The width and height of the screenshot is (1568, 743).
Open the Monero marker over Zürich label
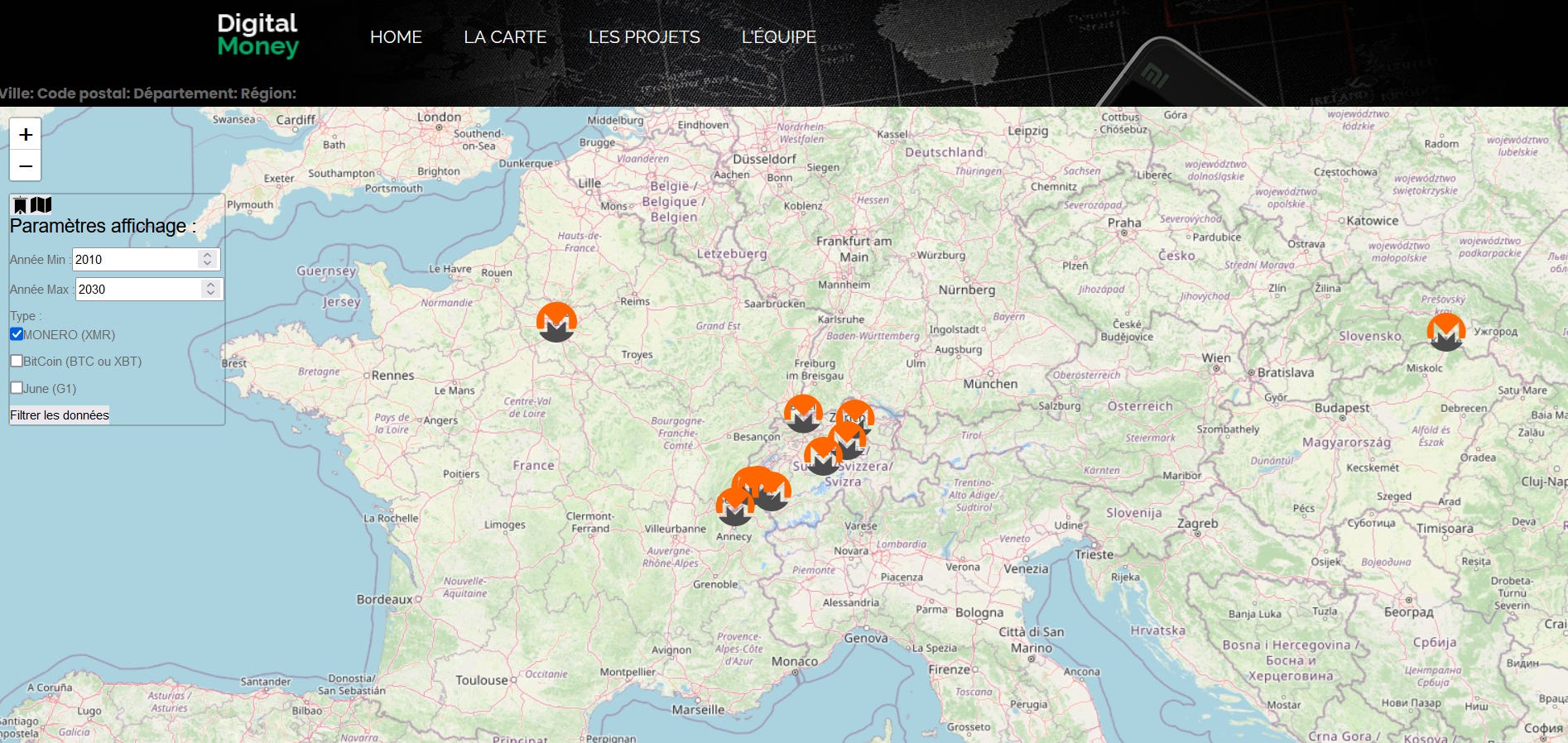point(855,415)
